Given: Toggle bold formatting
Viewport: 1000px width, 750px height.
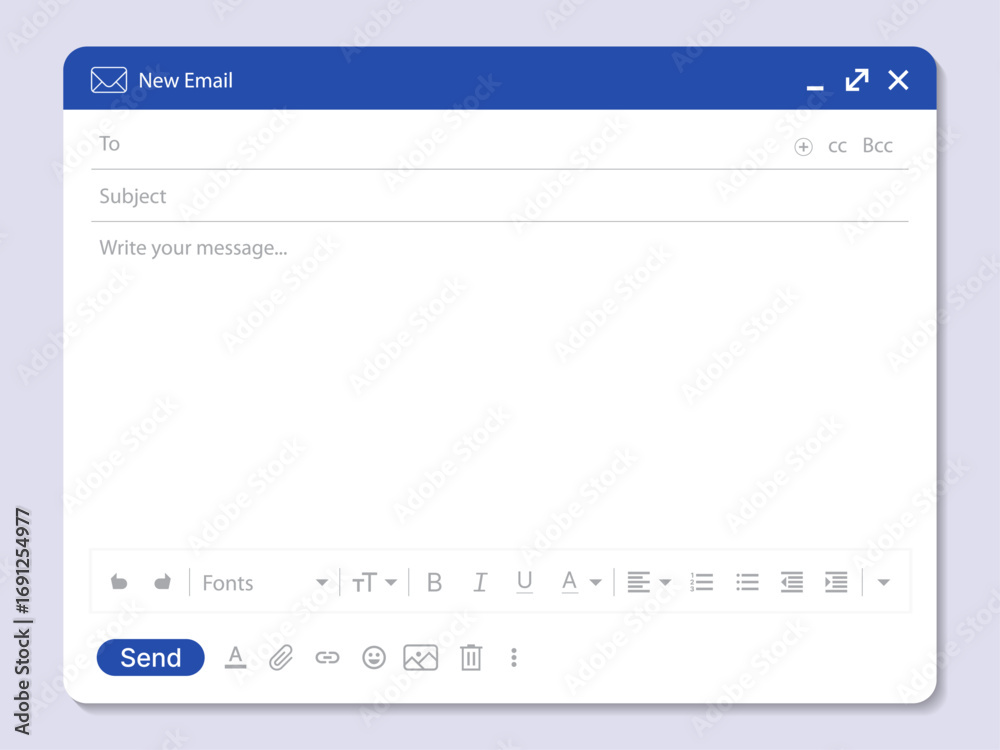Looking at the screenshot, I should point(434,583).
